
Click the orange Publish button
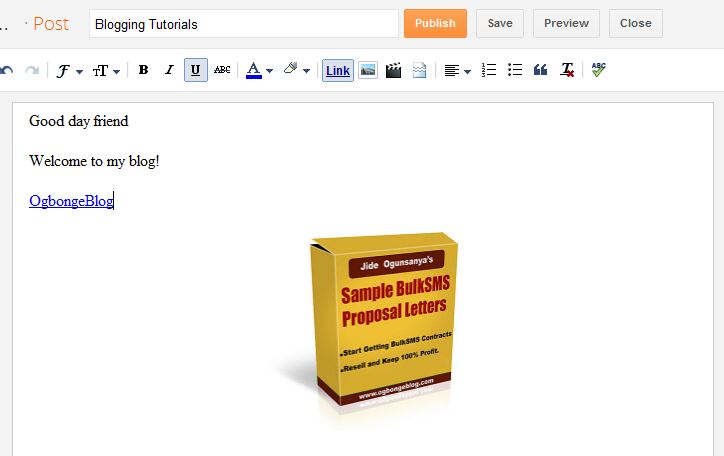coord(435,23)
